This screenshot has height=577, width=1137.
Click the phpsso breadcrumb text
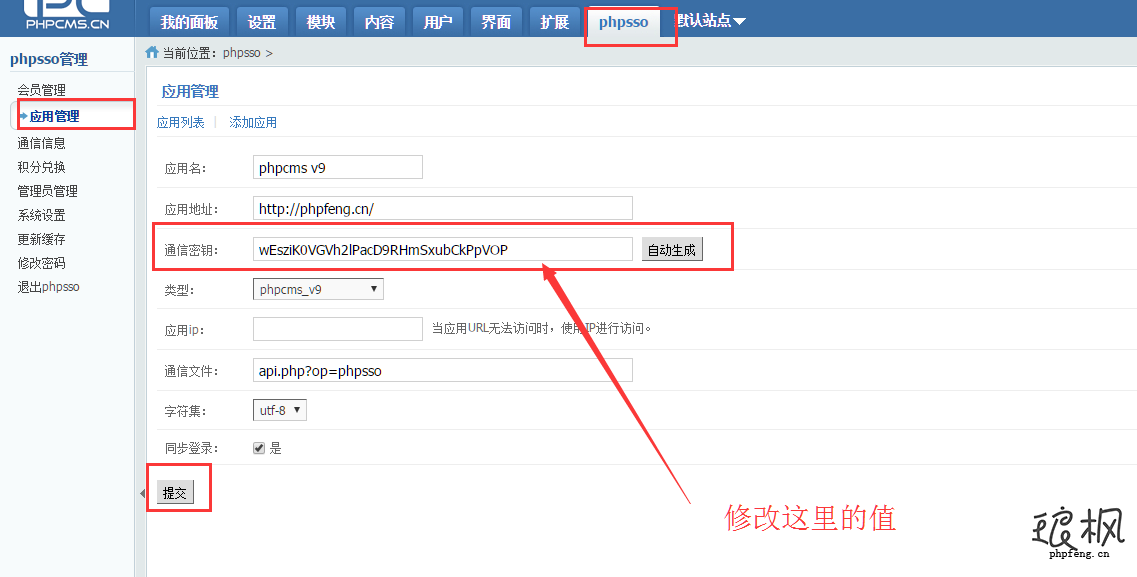(x=241, y=53)
